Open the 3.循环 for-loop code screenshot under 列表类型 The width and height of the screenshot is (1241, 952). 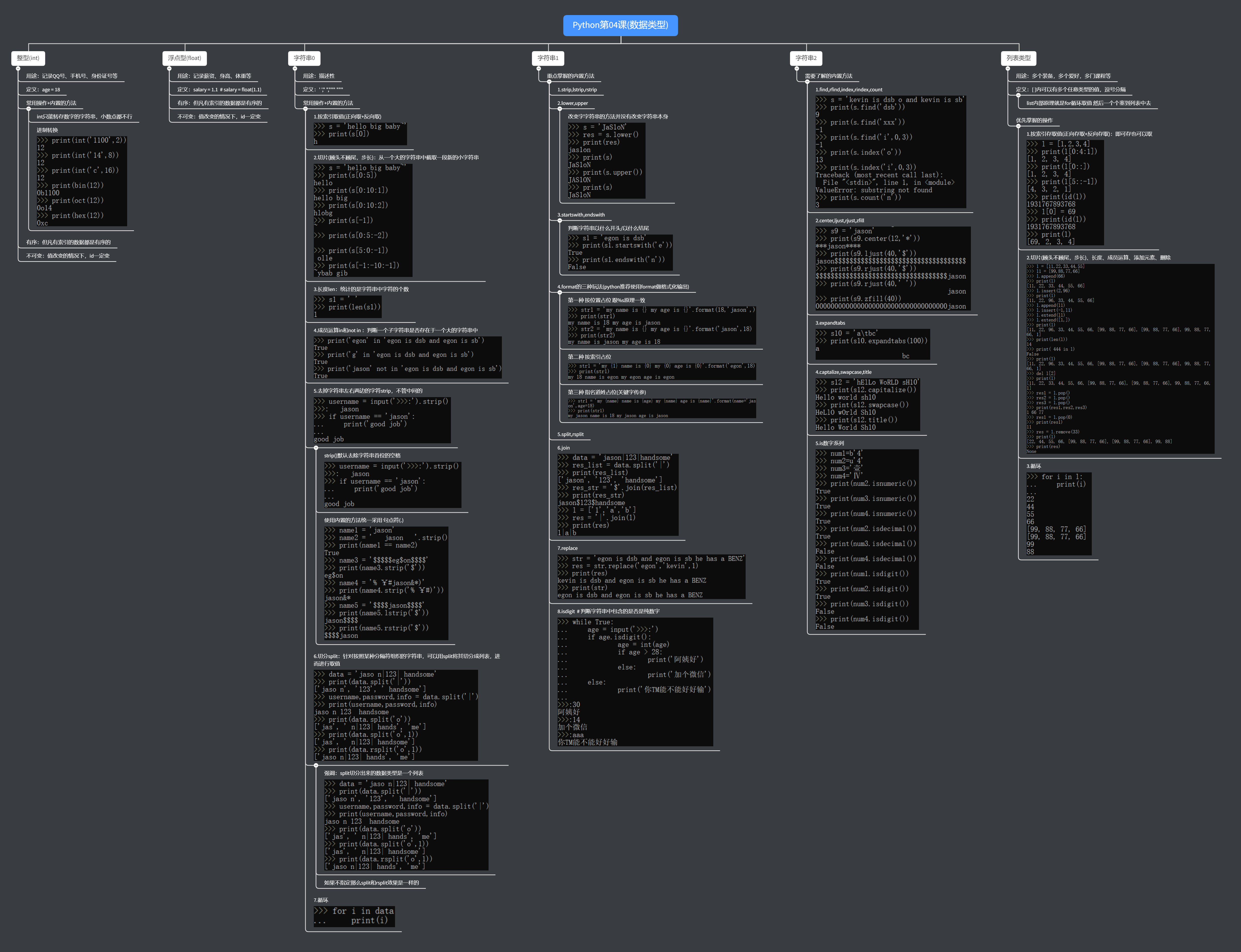pyautogui.click(x=1059, y=514)
